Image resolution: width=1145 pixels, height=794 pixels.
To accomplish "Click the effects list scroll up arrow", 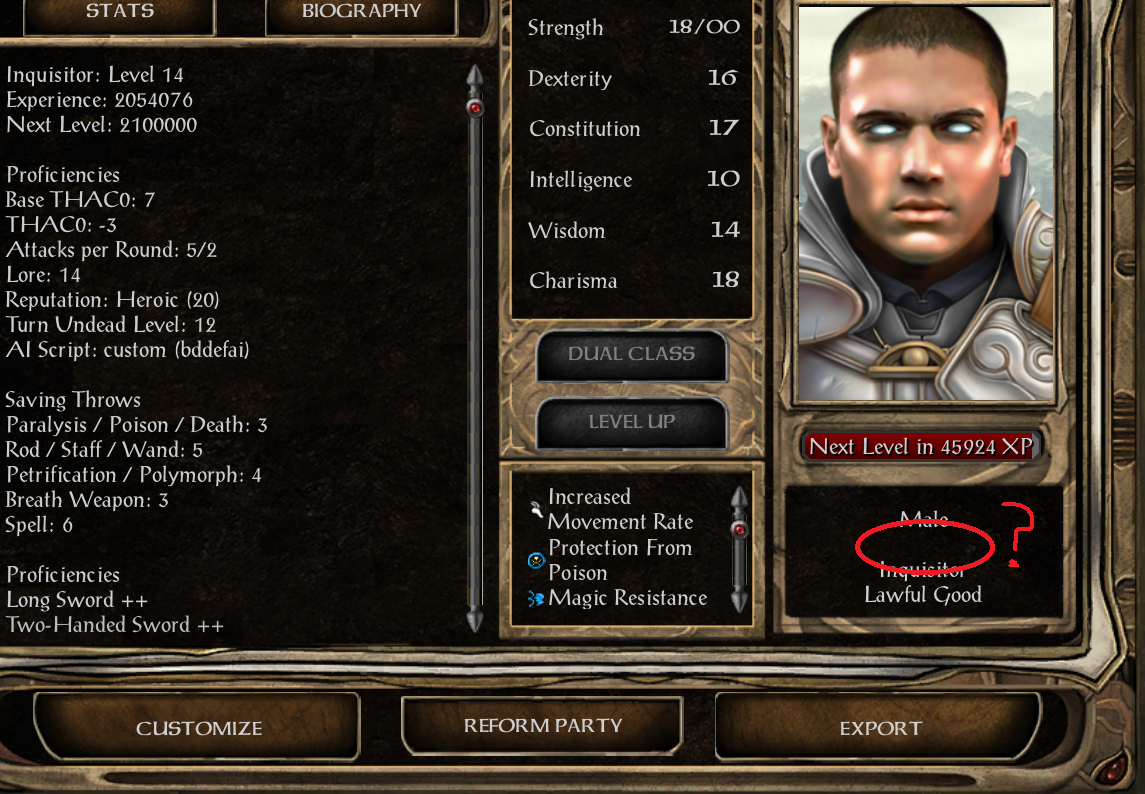I will click(x=739, y=498).
